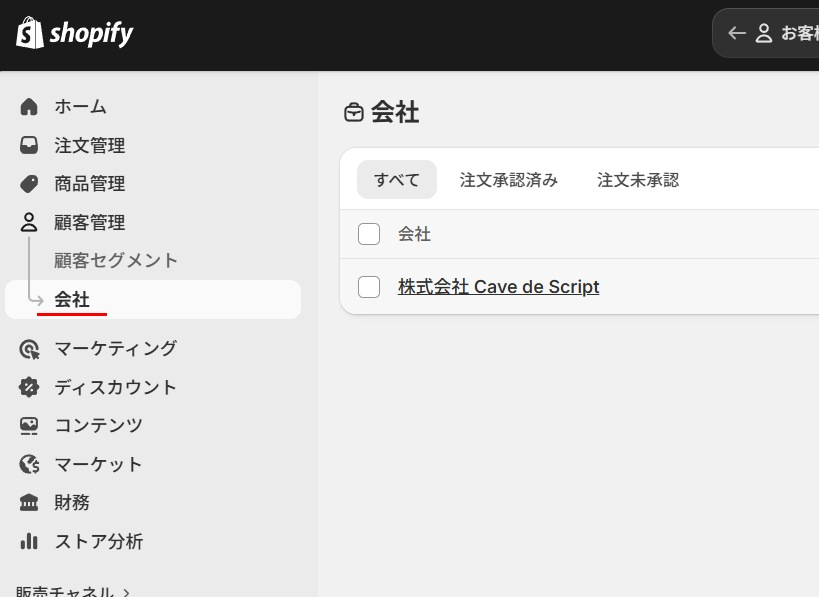Click the Customers person icon (顧客管理)
The height and width of the screenshot is (597, 819).
point(29,222)
